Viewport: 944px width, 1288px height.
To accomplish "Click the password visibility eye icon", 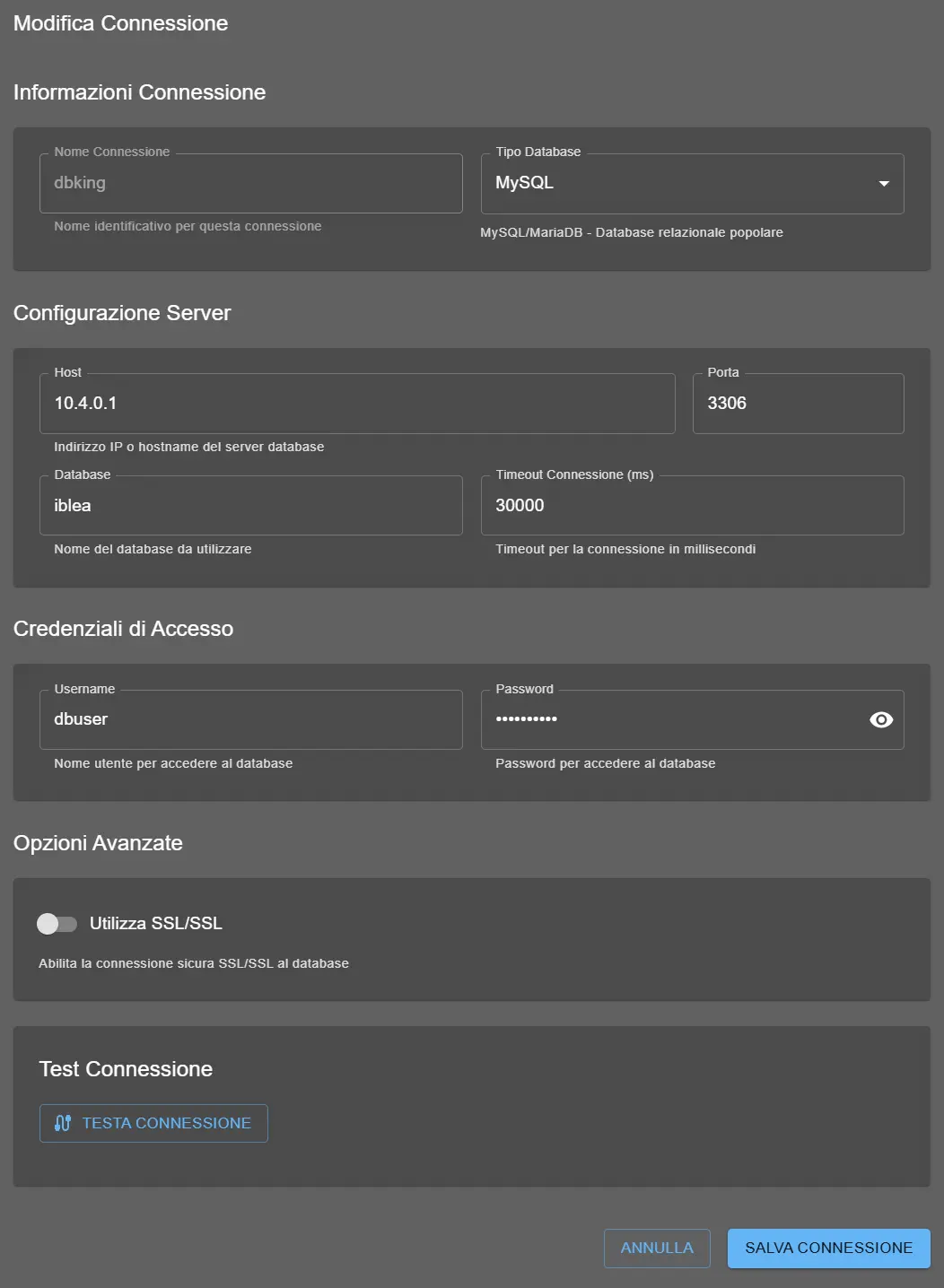I will [x=880, y=719].
